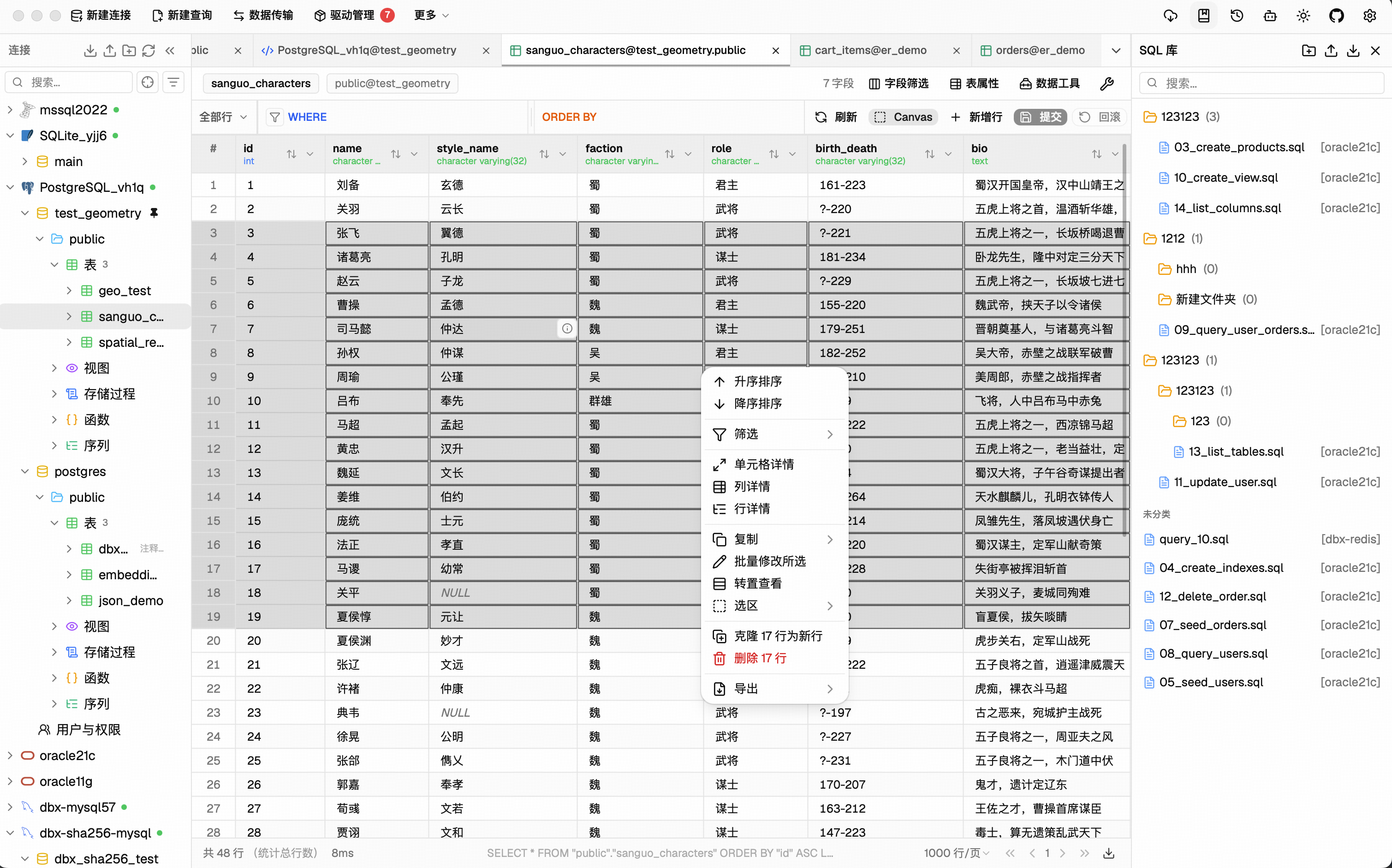
Task: Open the 全部行 rows dropdown
Action: [223, 117]
